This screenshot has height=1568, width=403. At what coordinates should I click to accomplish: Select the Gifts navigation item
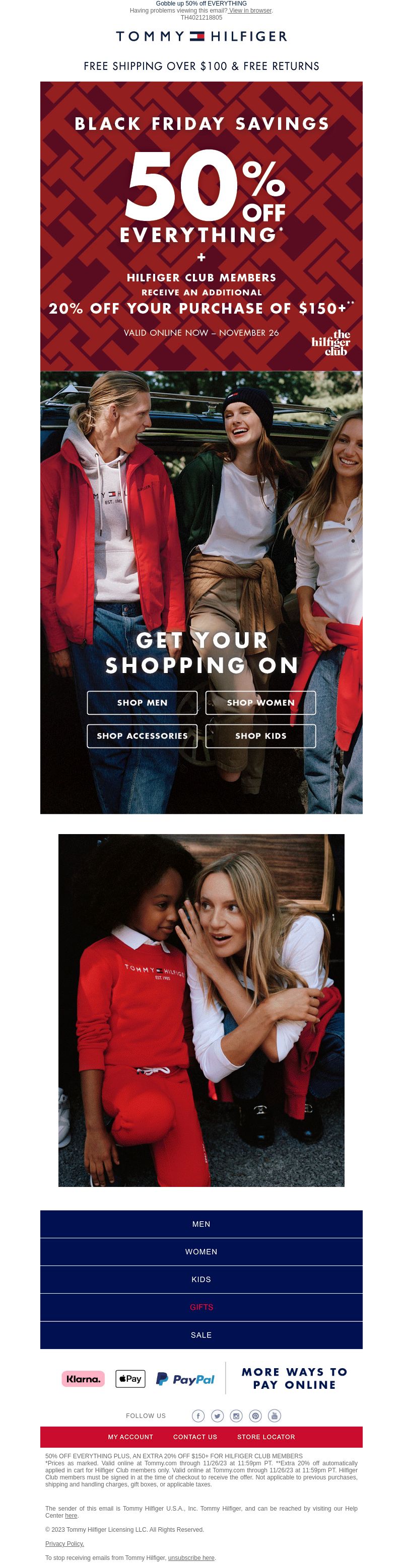(x=201, y=1307)
